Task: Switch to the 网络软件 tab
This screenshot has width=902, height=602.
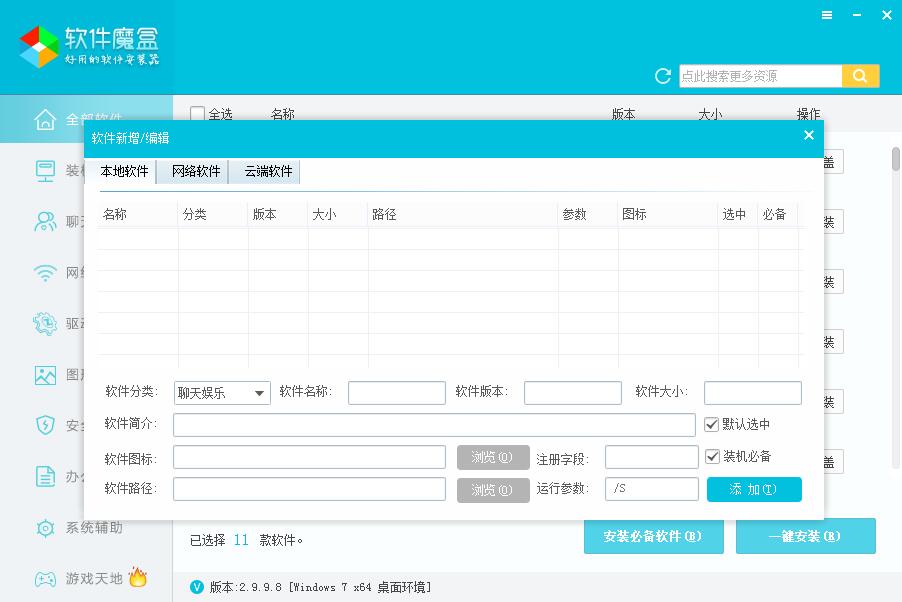Action: click(x=196, y=171)
